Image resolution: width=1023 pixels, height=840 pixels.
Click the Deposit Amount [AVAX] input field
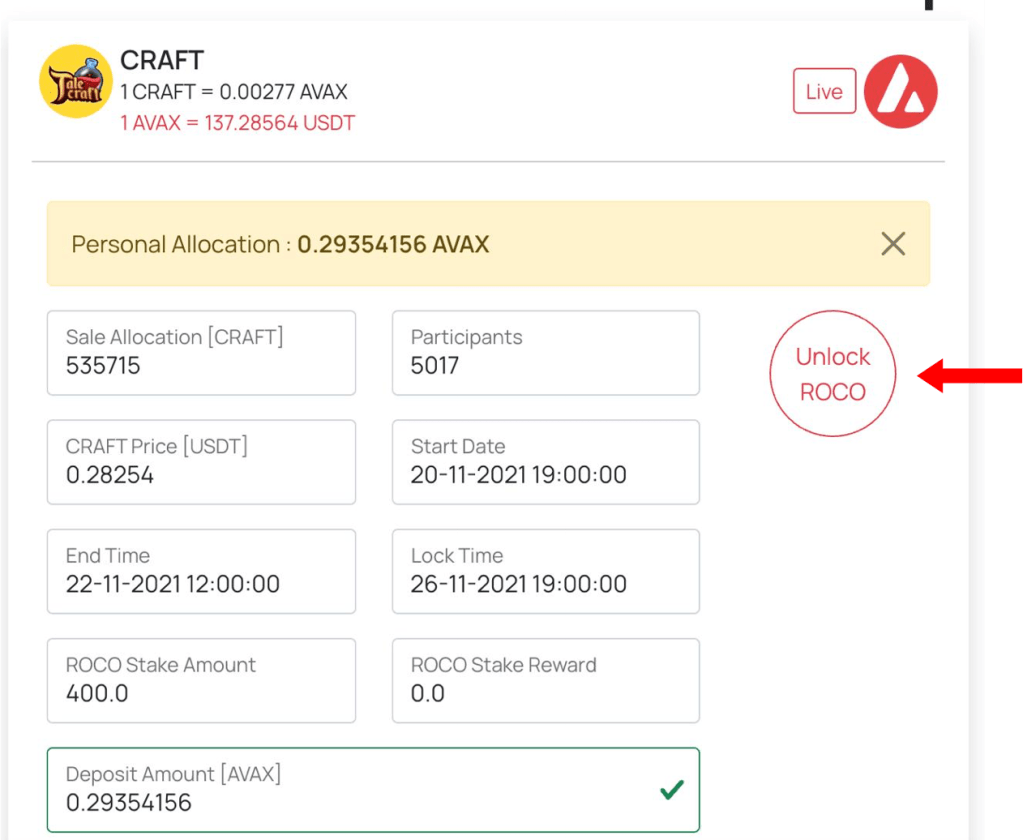tap(350, 790)
